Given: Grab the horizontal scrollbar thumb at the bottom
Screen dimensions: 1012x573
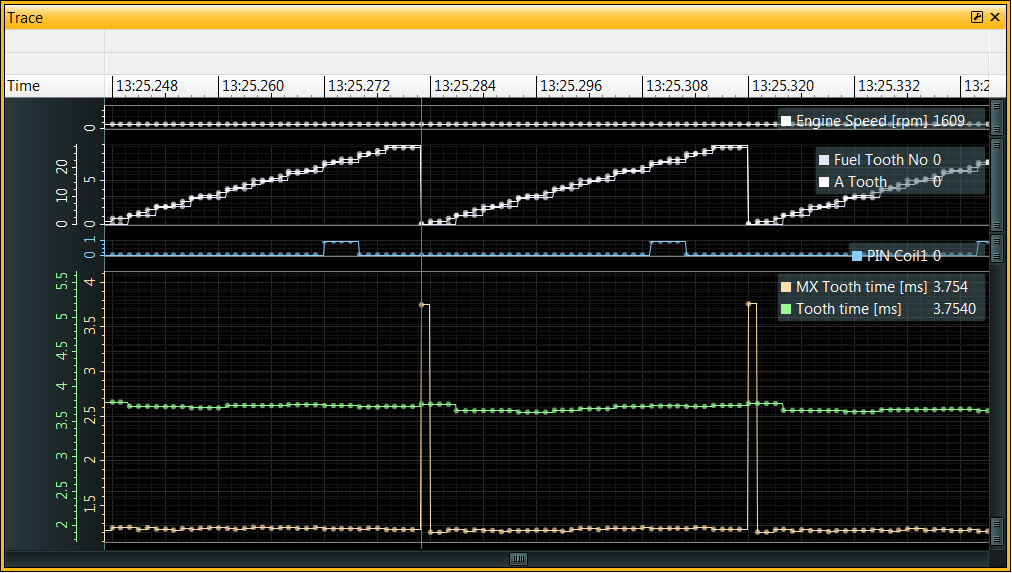Looking at the screenshot, I should tap(518, 559).
